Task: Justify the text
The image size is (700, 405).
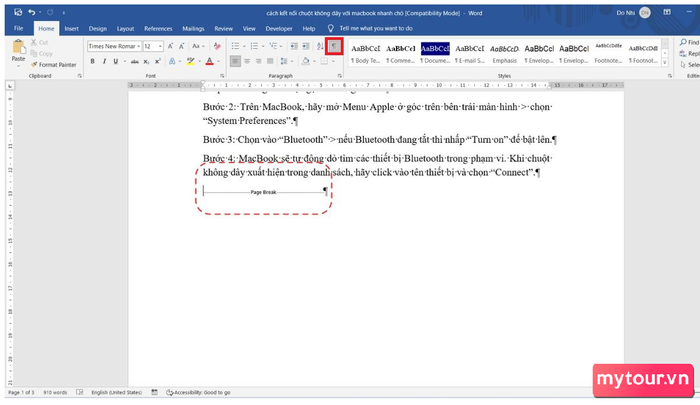Action: (270, 61)
